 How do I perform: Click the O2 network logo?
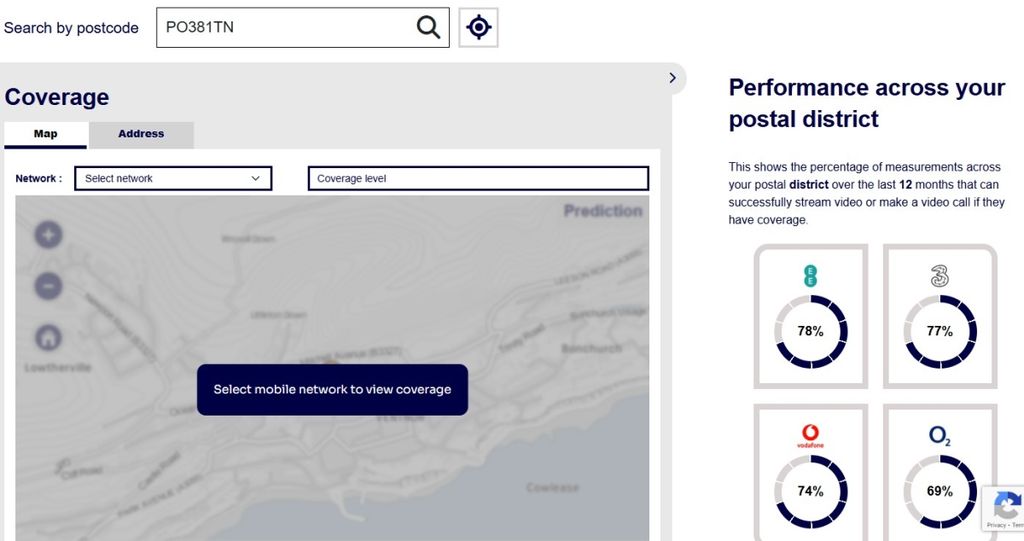coord(939,436)
